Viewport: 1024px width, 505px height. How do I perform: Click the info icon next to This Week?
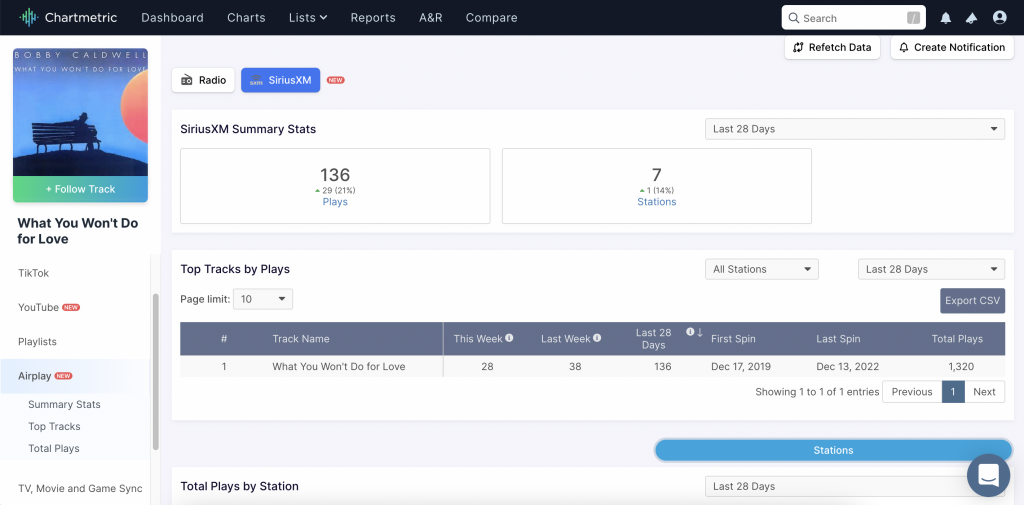509,338
